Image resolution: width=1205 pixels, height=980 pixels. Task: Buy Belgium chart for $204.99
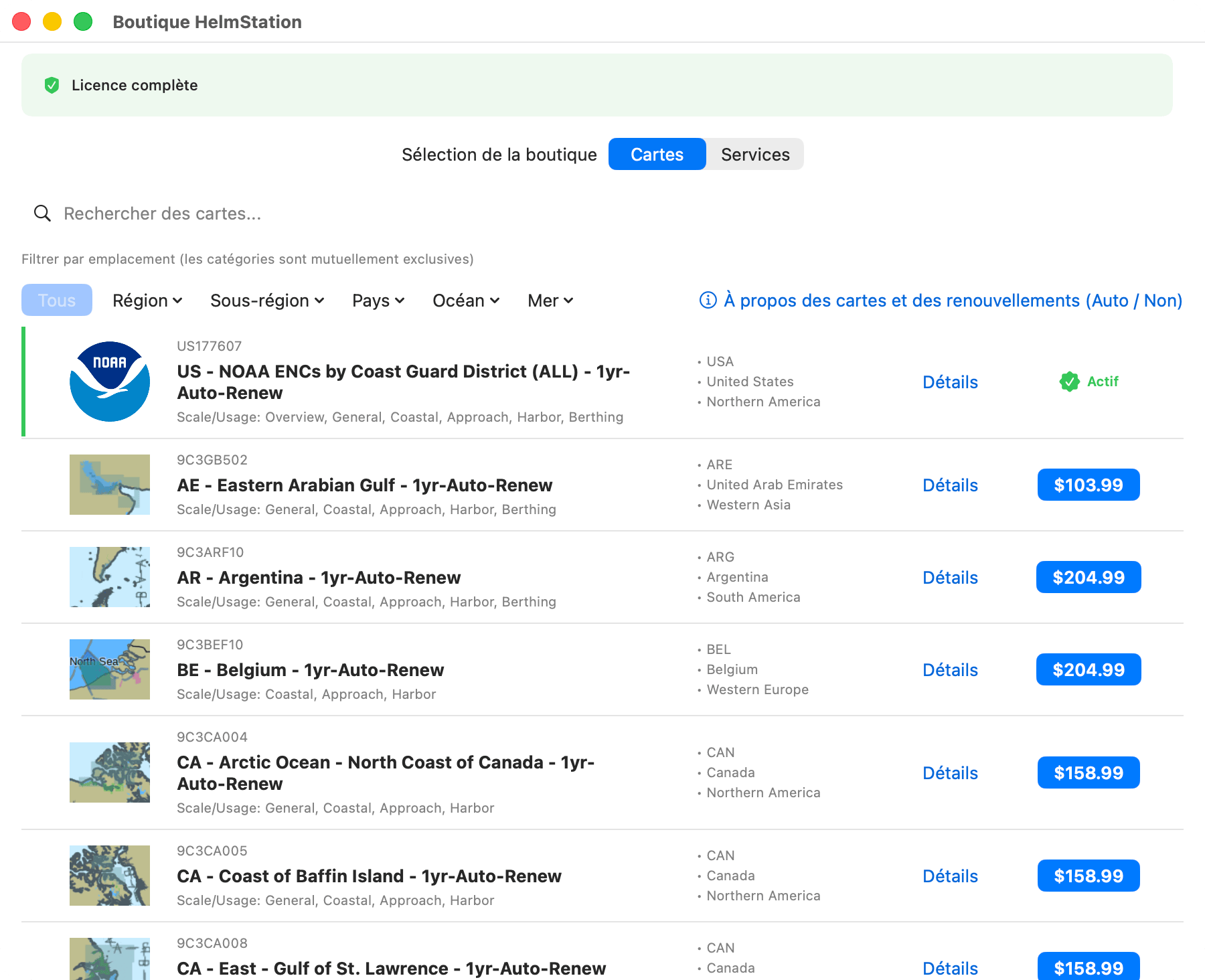coord(1089,669)
